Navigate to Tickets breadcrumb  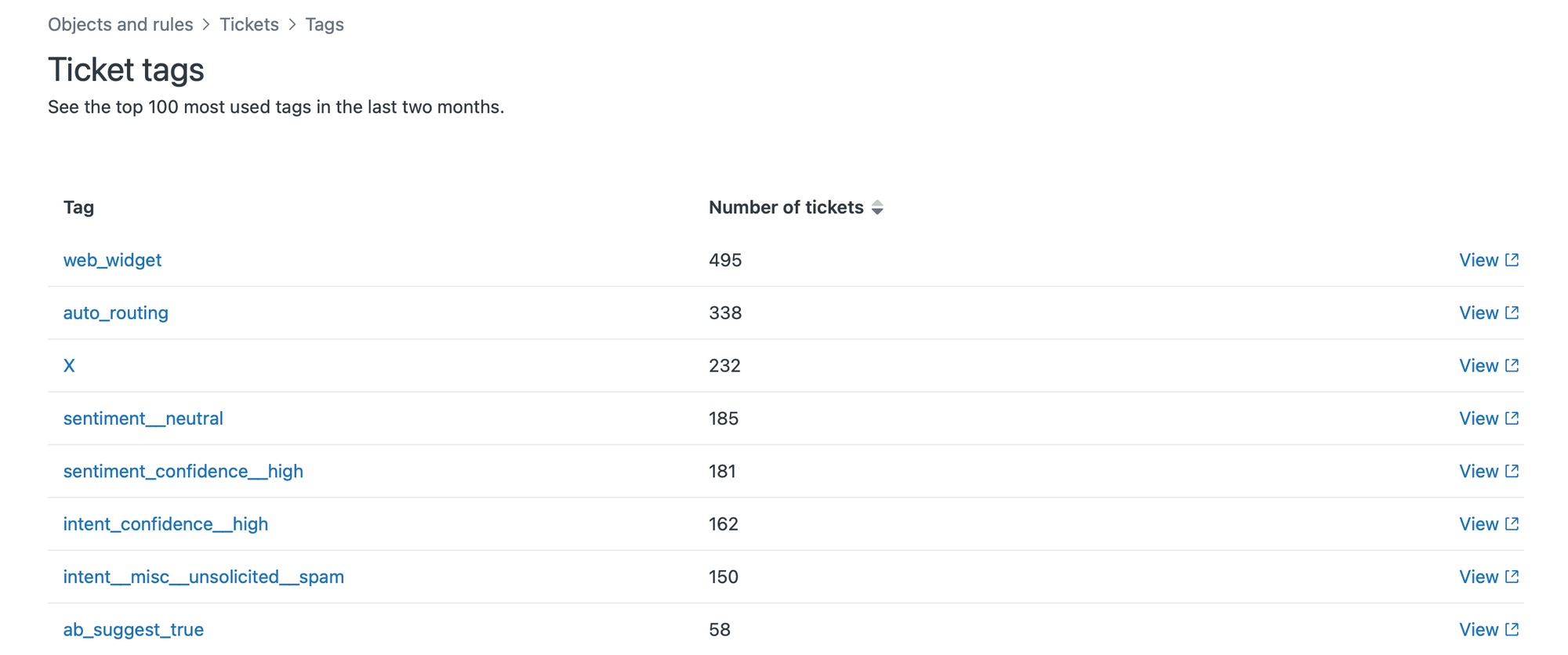(x=249, y=24)
